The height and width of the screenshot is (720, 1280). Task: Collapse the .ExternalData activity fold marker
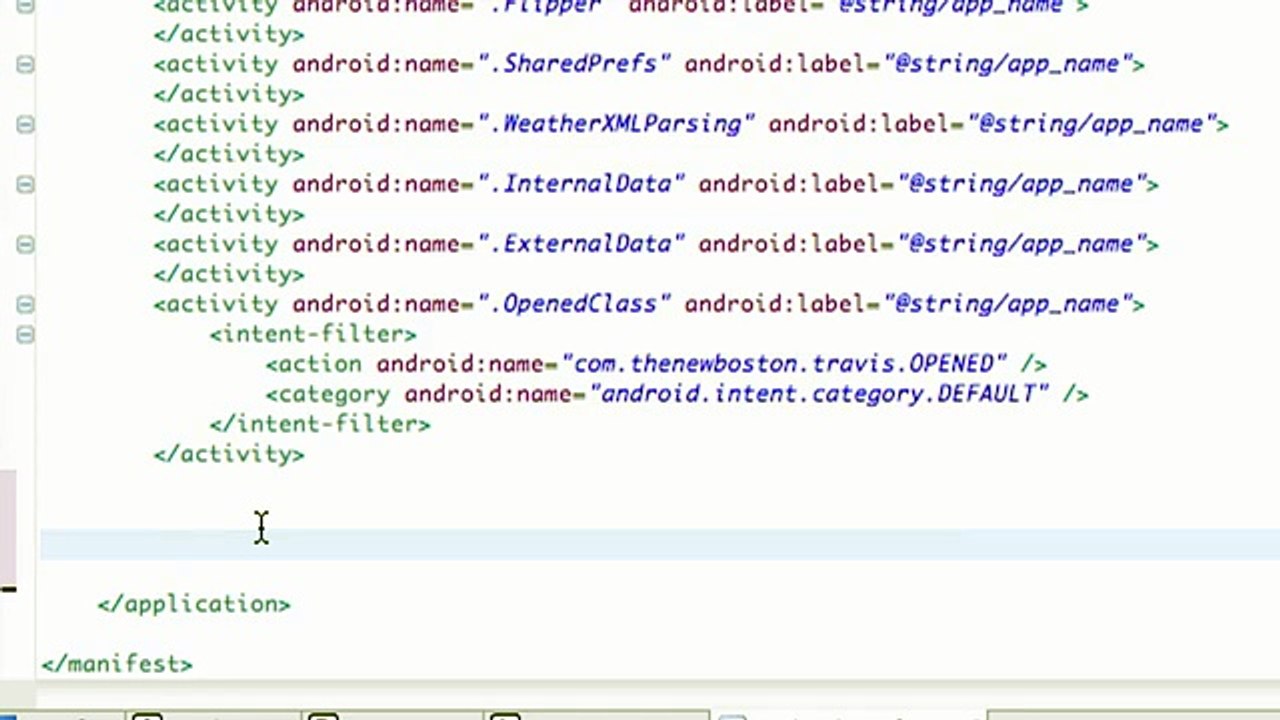[25, 244]
